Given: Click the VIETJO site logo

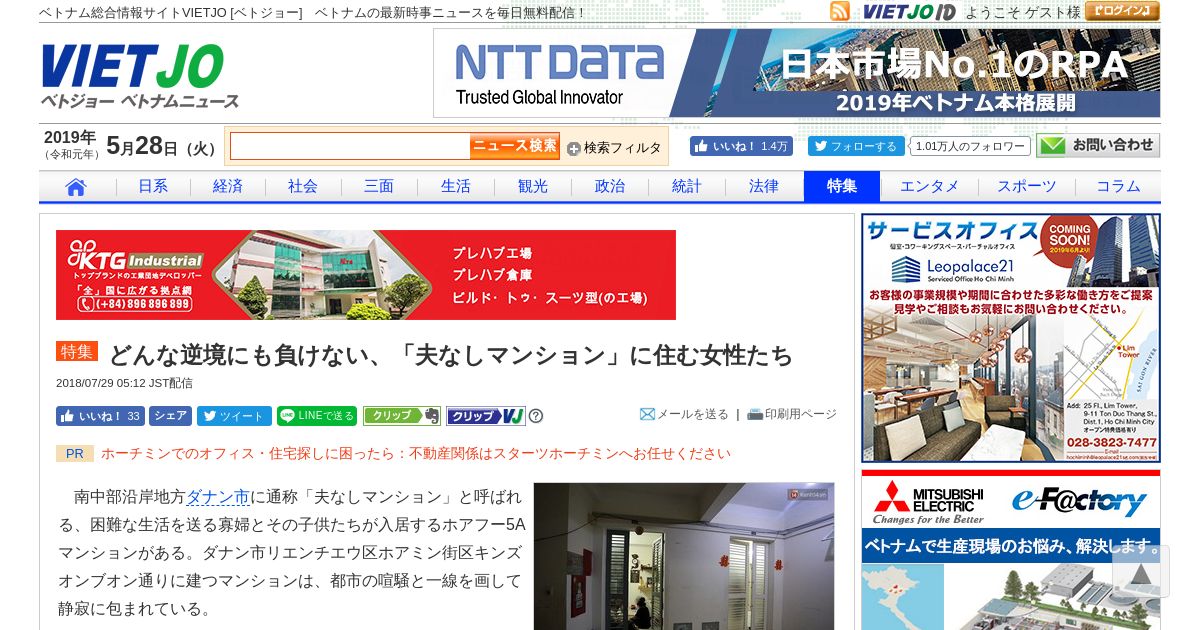Looking at the screenshot, I should pyautogui.click(x=139, y=76).
